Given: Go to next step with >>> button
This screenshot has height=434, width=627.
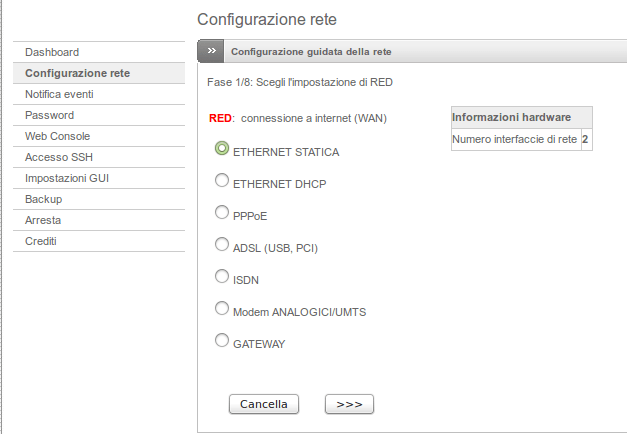Looking at the screenshot, I should 349,404.
